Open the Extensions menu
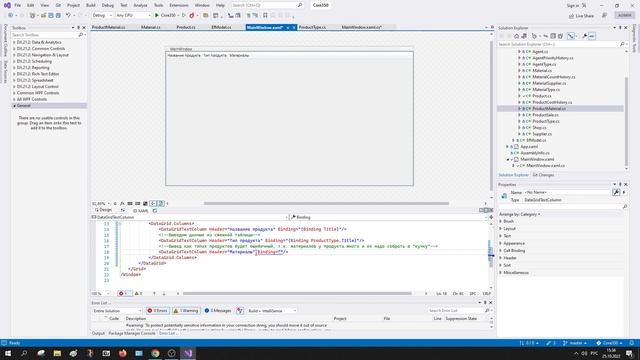 [x=179, y=5]
